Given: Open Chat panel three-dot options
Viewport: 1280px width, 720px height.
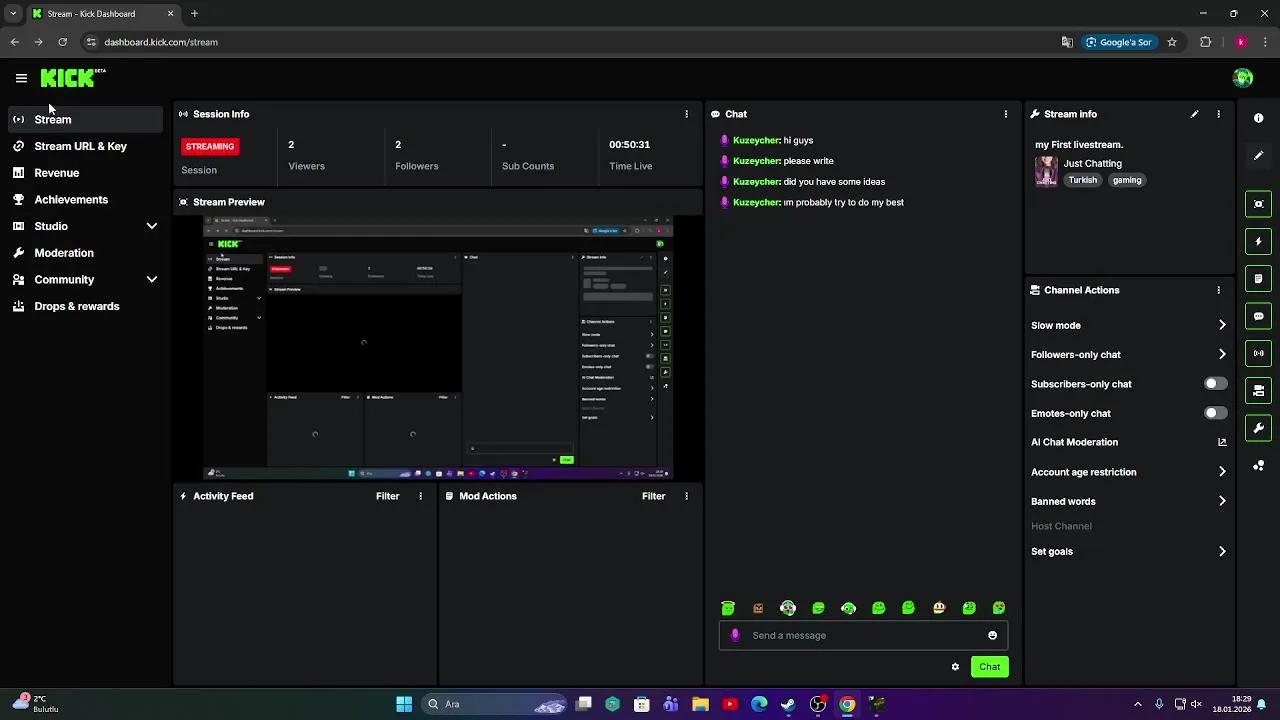Looking at the screenshot, I should point(1006,114).
